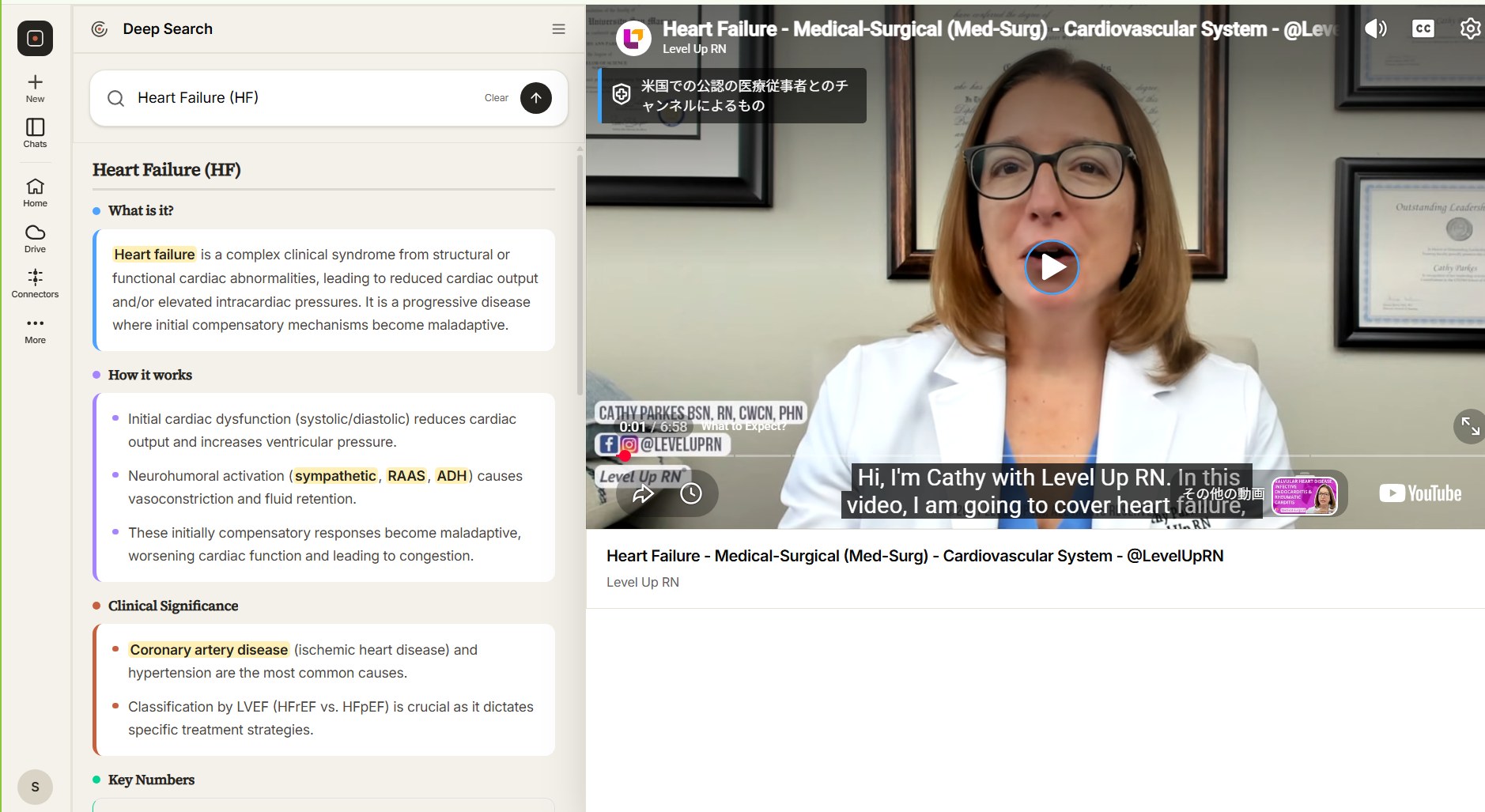The height and width of the screenshot is (812, 1485).
Task: Submit search with the arrow-up button
Action: point(536,98)
